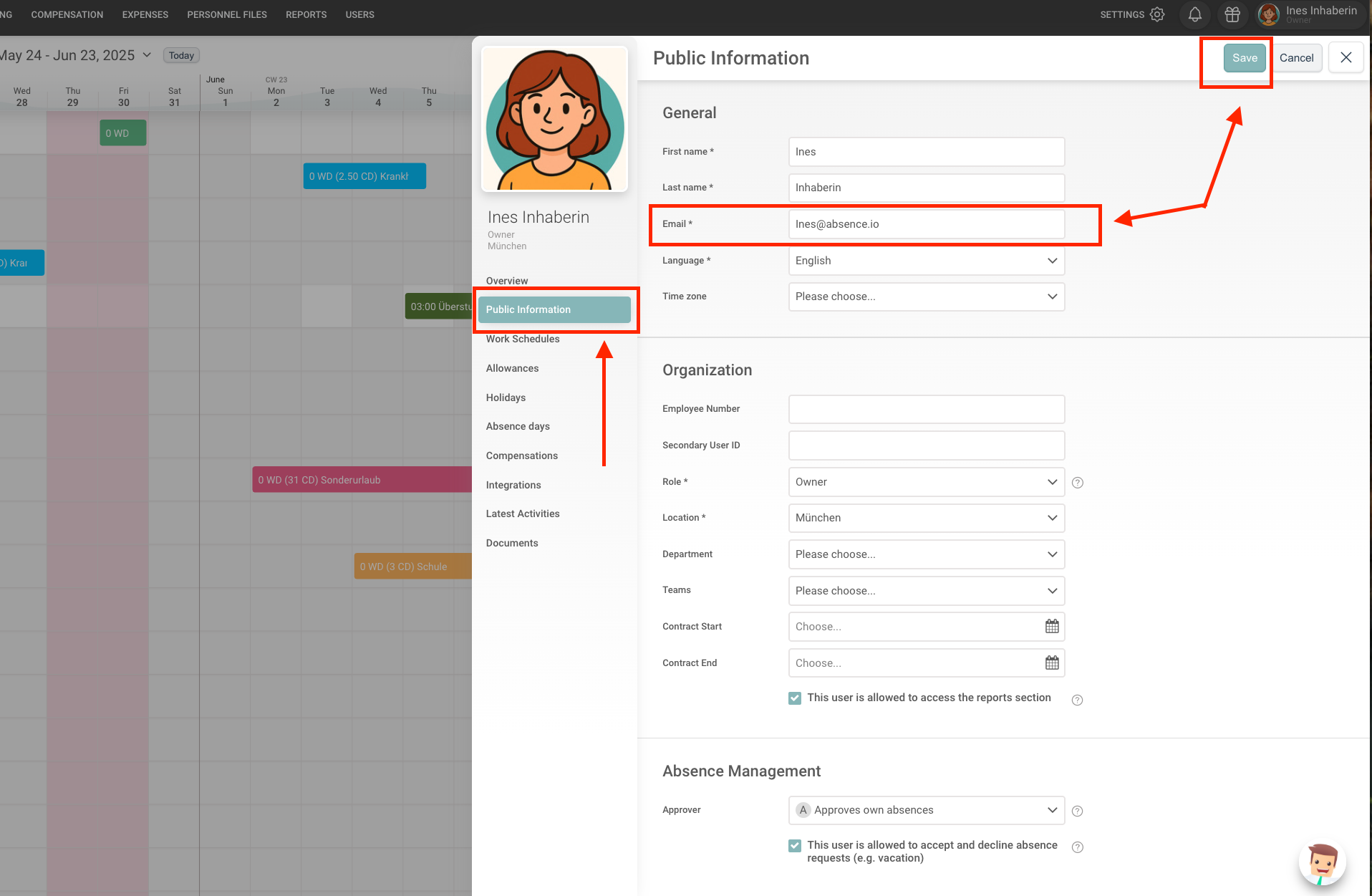Open Settings in the top bar
The height and width of the screenshot is (896, 1372).
[1122, 14]
